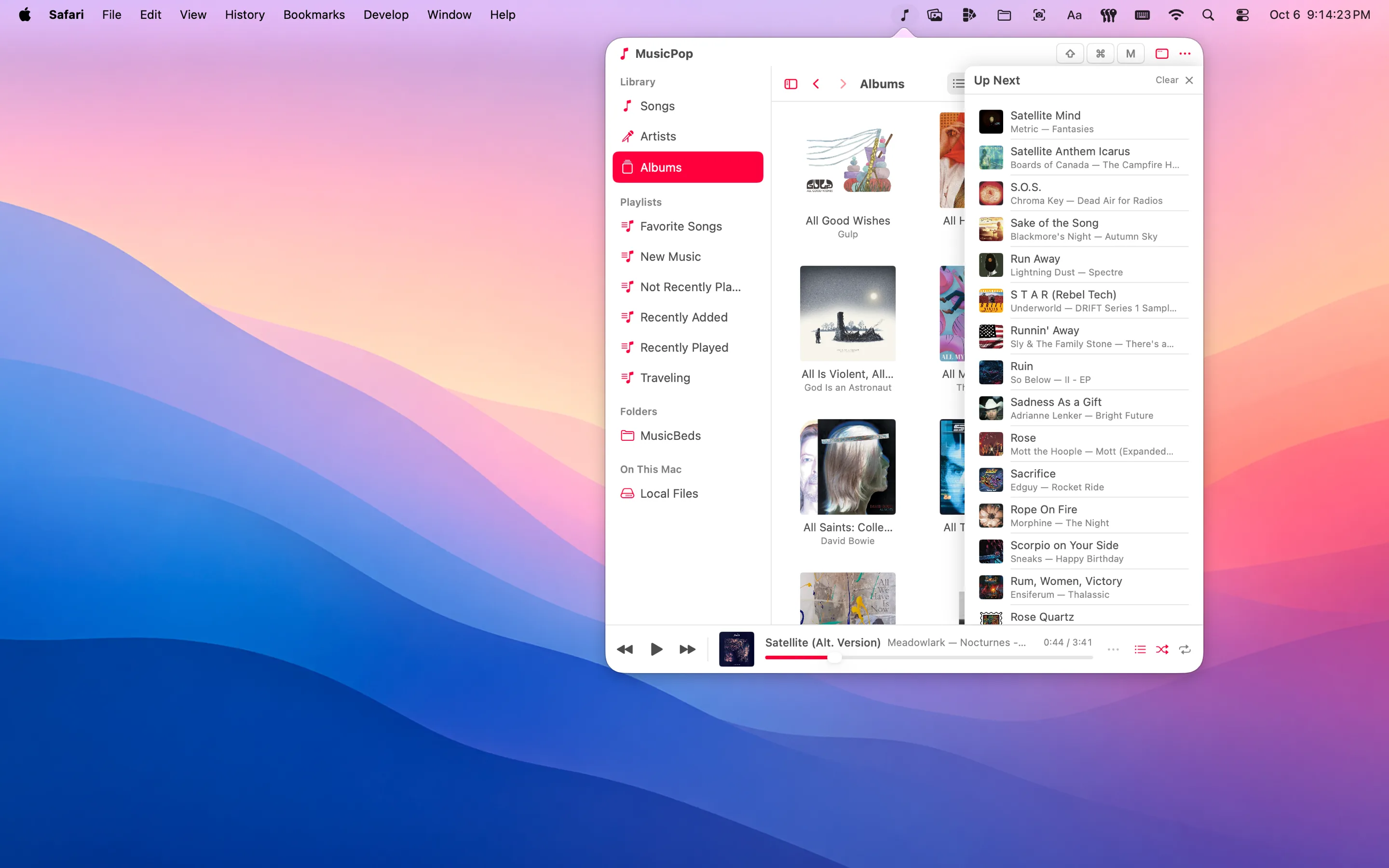Click the Shift key shortcut button
Image resolution: width=1389 pixels, height=868 pixels.
tap(1070, 54)
